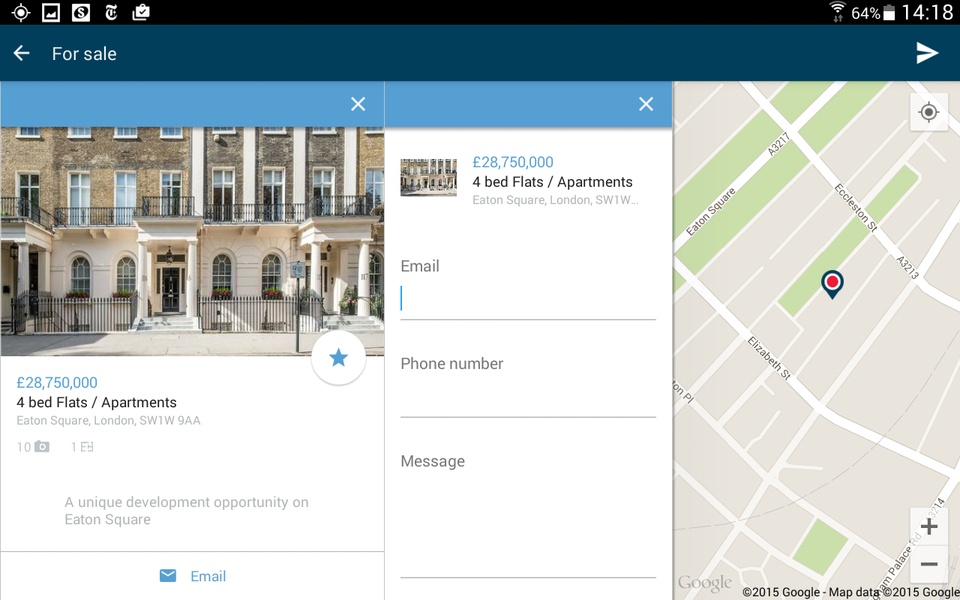Click the 'For sale' header title
The height and width of the screenshot is (600, 960).
[x=84, y=54]
